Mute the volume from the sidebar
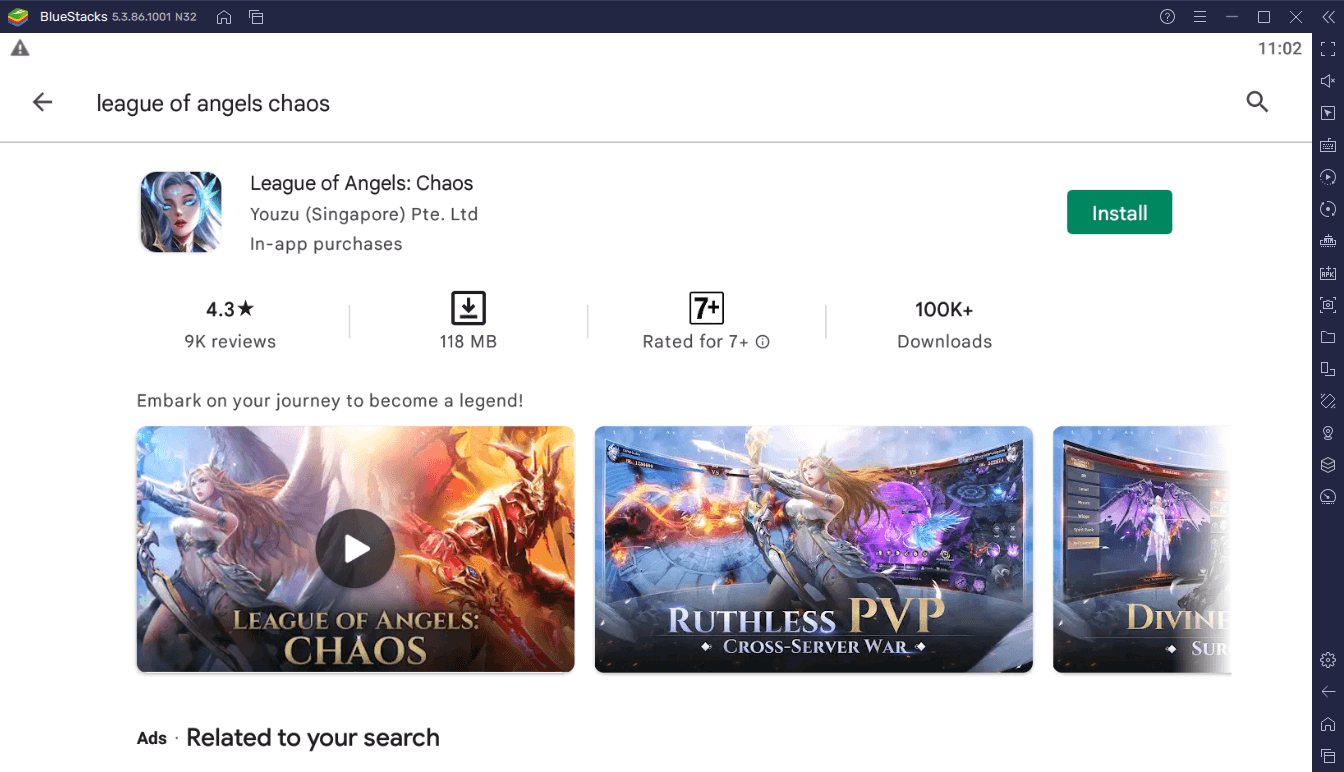The height and width of the screenshot is (772, 1344). (1328, 81)
